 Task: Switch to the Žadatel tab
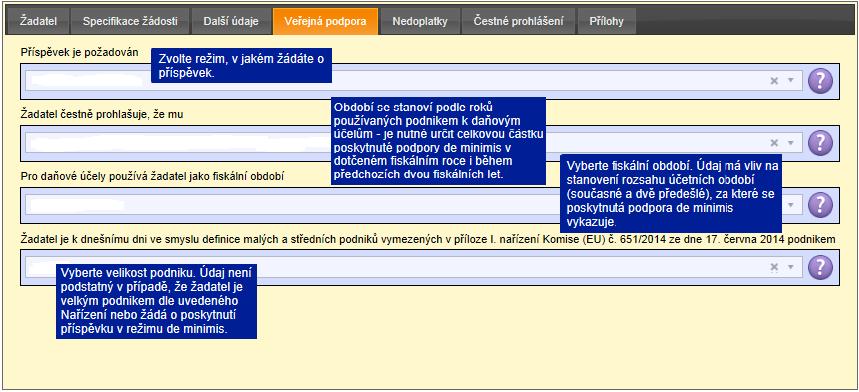coord(38,21)
